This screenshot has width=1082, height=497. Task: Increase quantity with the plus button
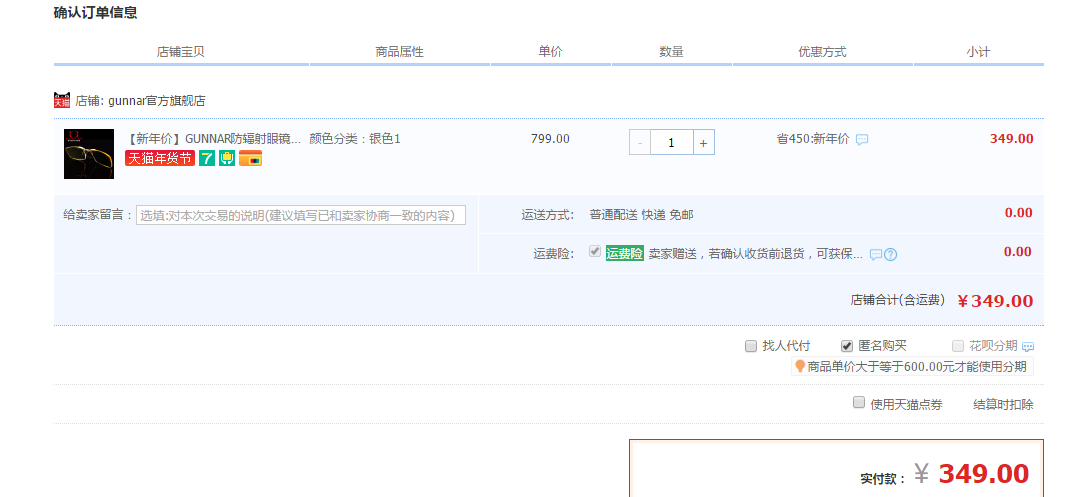click(x=703, y=143)
